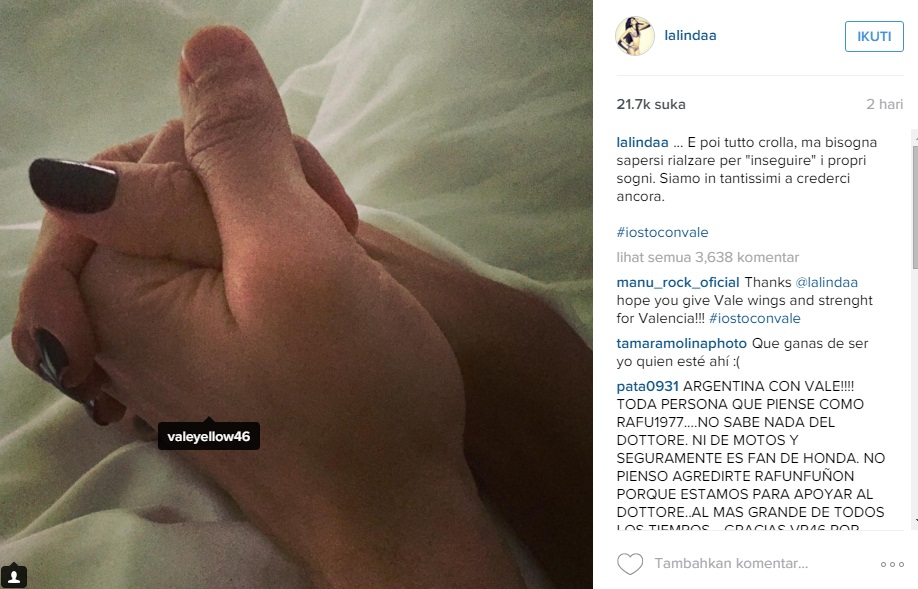Click the holding-hands photo

296,294
